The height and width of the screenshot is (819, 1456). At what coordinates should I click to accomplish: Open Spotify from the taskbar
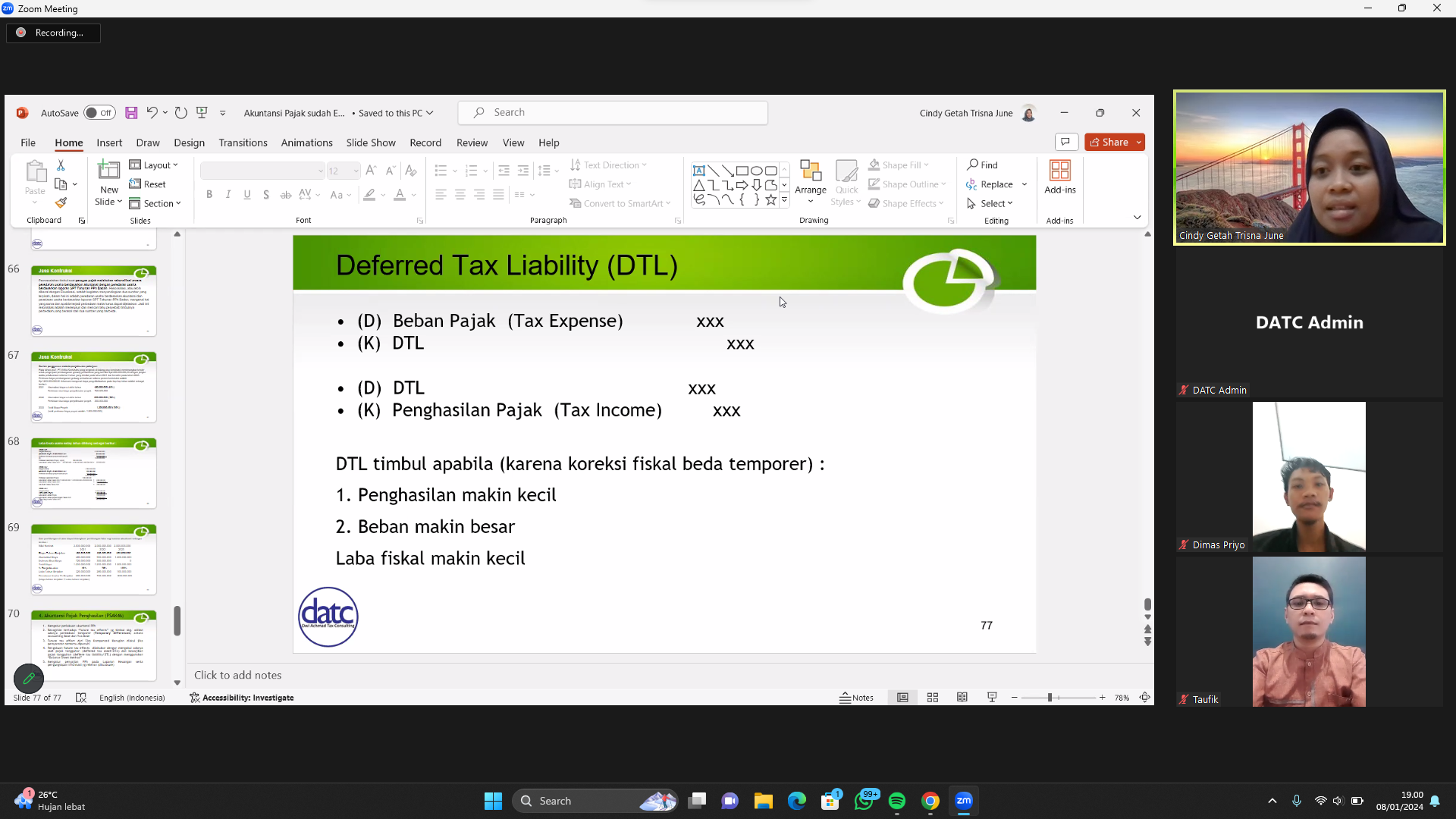[x=897, y=801]
